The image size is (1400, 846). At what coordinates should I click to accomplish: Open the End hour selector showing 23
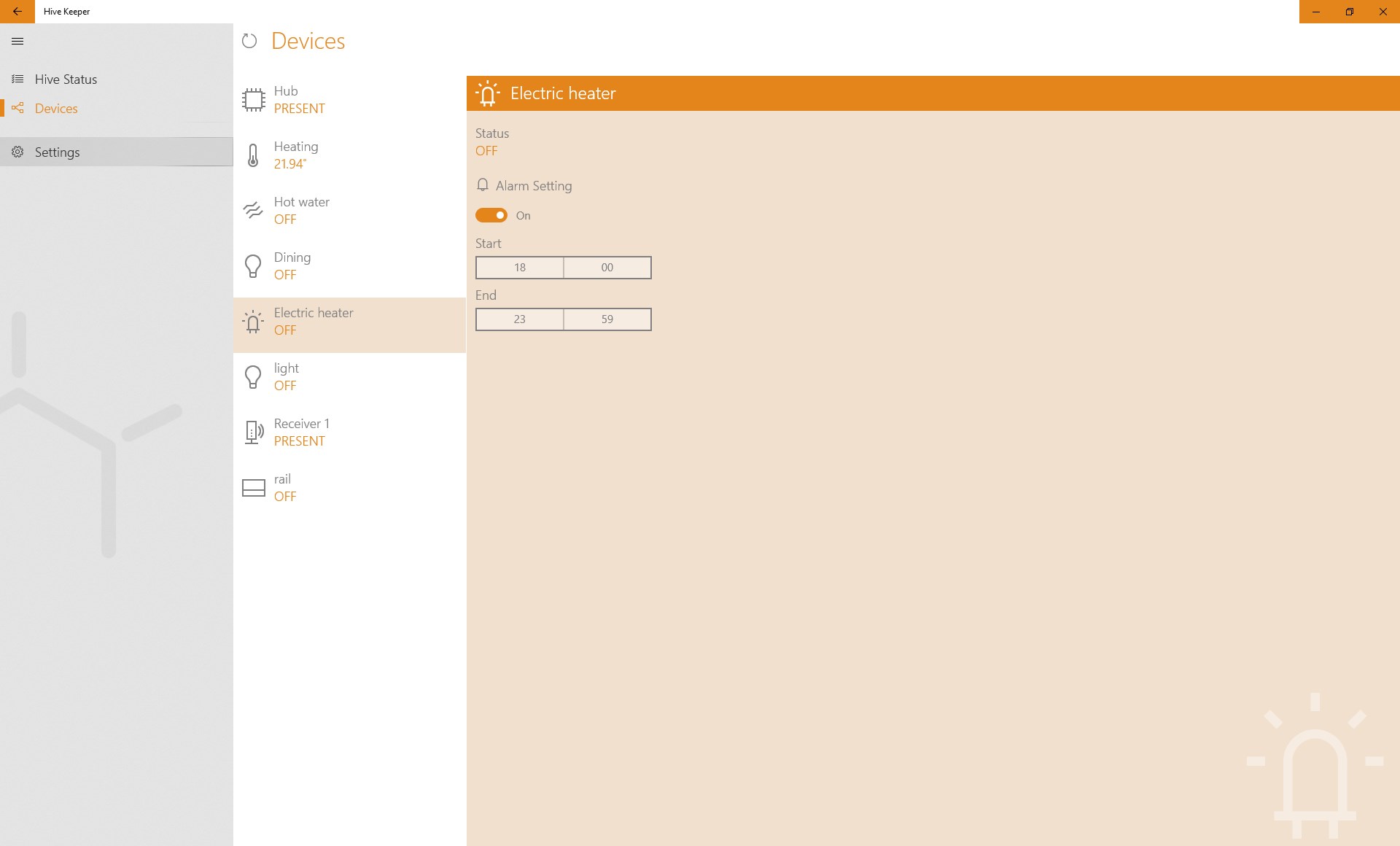click(x=519, y=319)
